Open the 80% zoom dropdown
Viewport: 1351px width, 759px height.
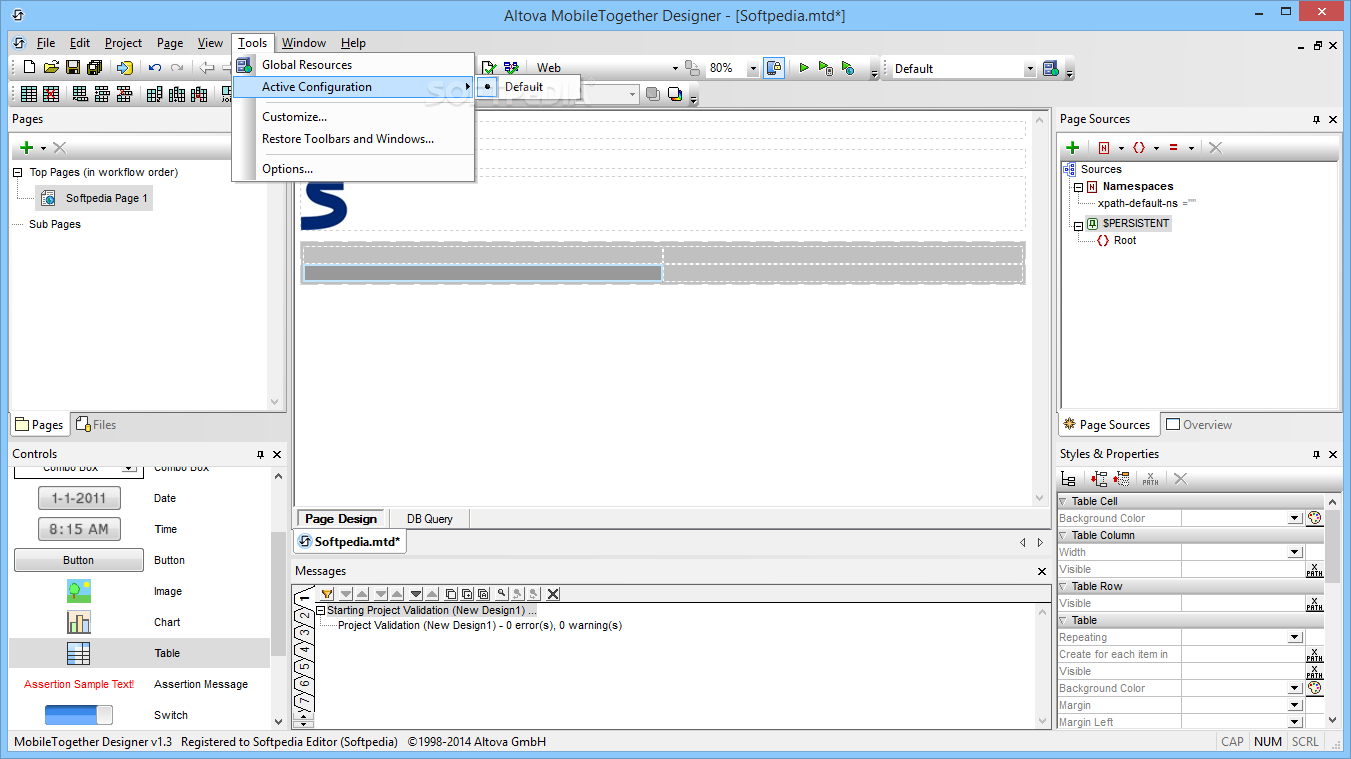tap(752, 68)
